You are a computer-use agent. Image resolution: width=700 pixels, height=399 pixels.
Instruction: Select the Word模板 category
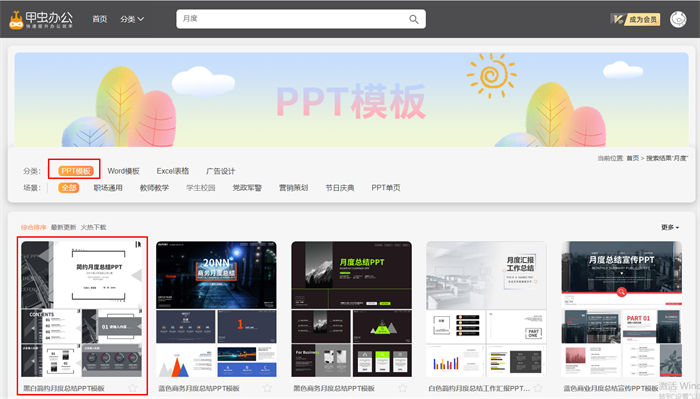click(124, 171)
